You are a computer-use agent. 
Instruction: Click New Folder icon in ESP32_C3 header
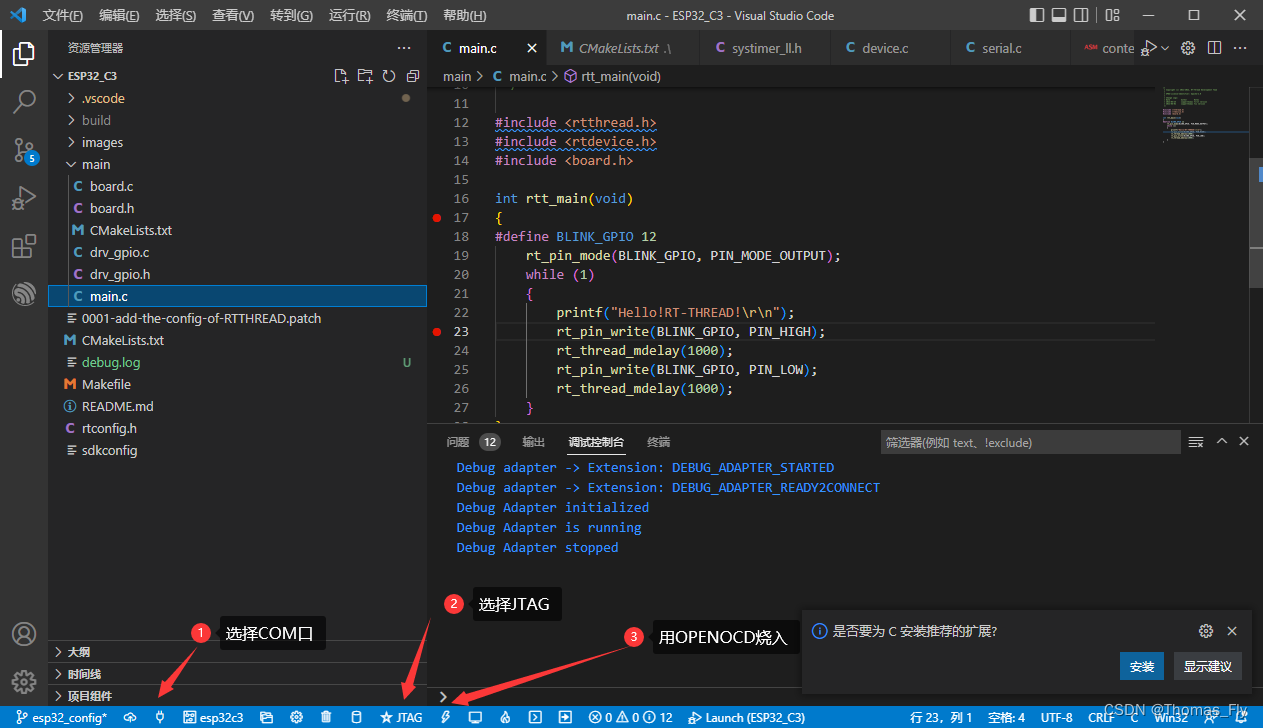[x=365, y=76]
